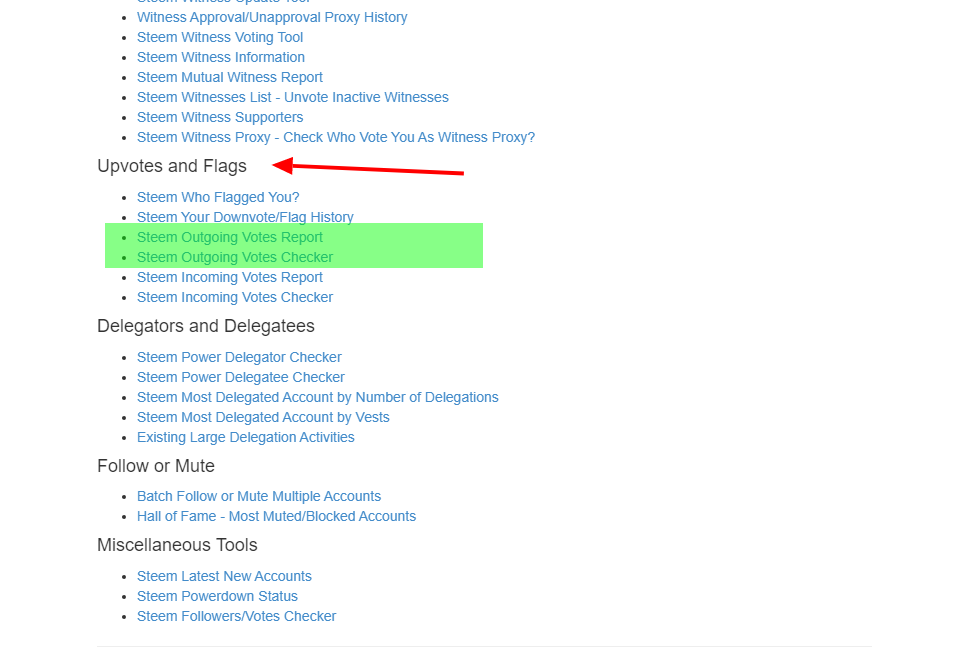Open Steem Incoming Votes Checker
969x658 pixels.
[x=235, y=297]
